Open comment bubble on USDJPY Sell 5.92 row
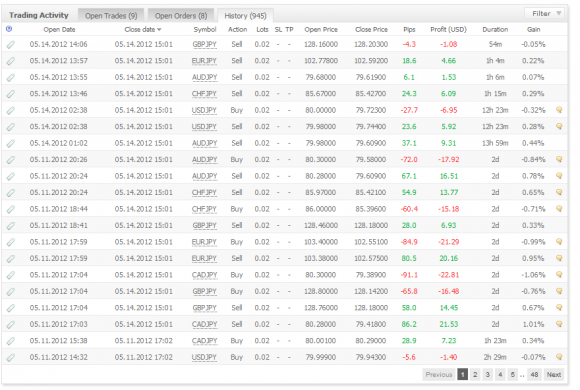This screenshot has height=390, width=580. coord(559,126)
